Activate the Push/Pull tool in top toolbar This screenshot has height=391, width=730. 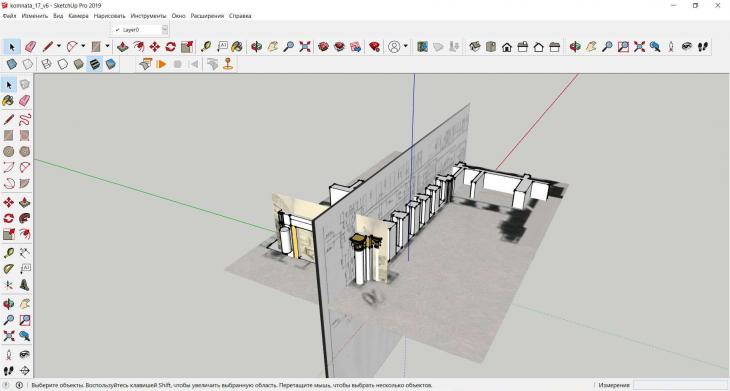pos(122,47)
